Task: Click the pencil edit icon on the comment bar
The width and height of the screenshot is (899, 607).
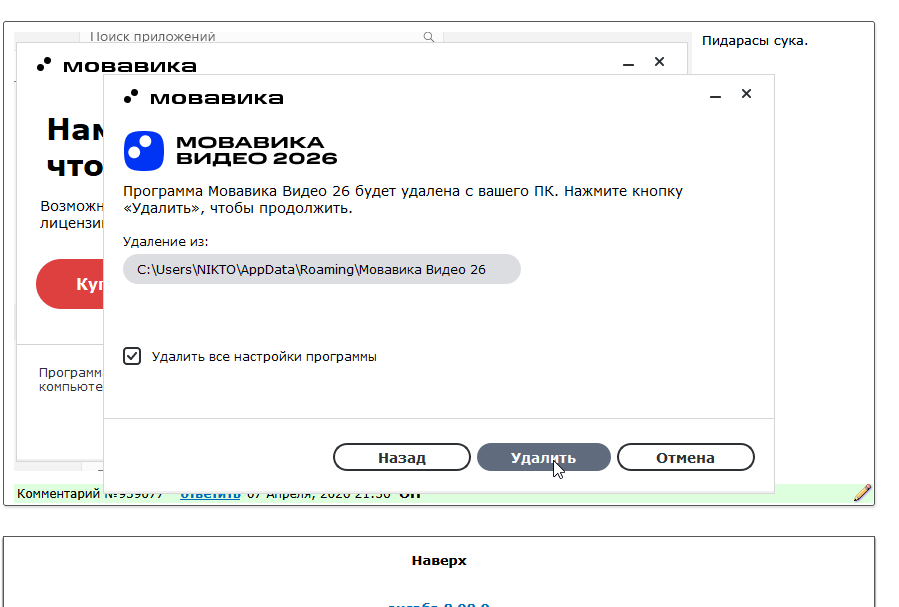Action: pyautogui.click(x=862, y=493)
